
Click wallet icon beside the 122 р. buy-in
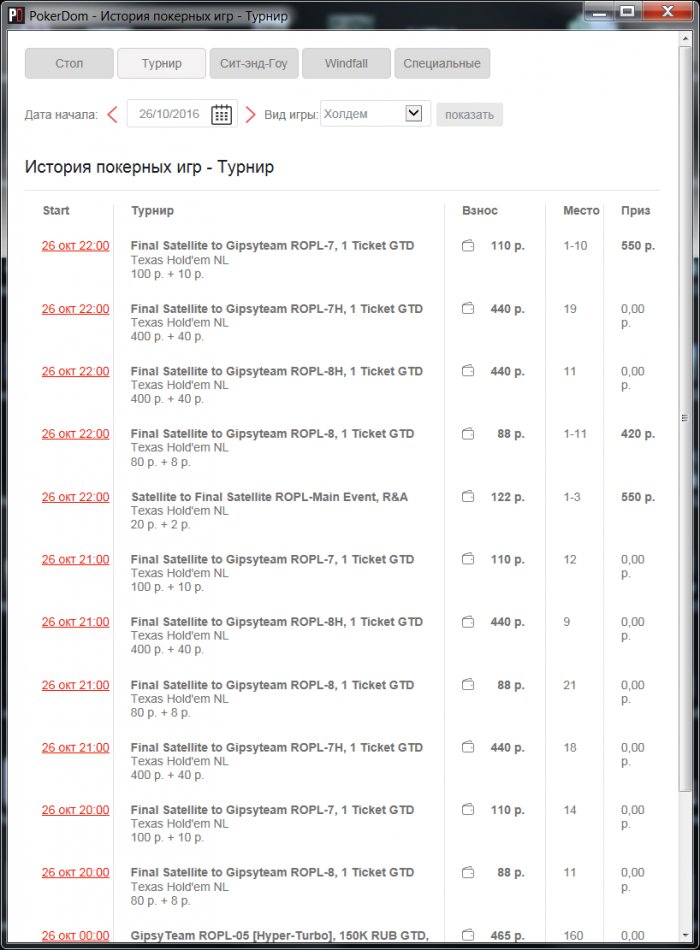[x=468, y=497]
